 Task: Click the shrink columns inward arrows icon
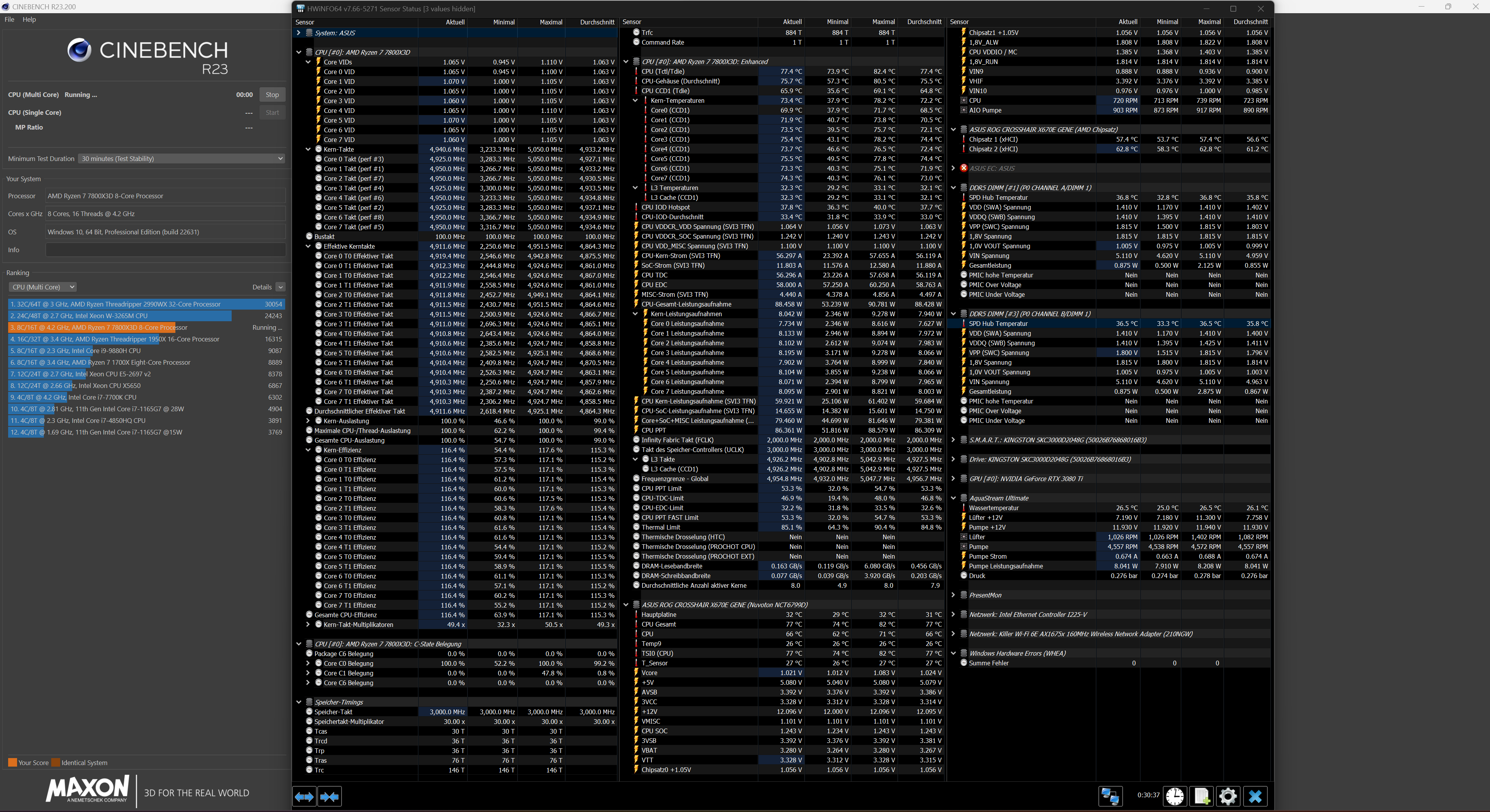(x=329, y=796)
